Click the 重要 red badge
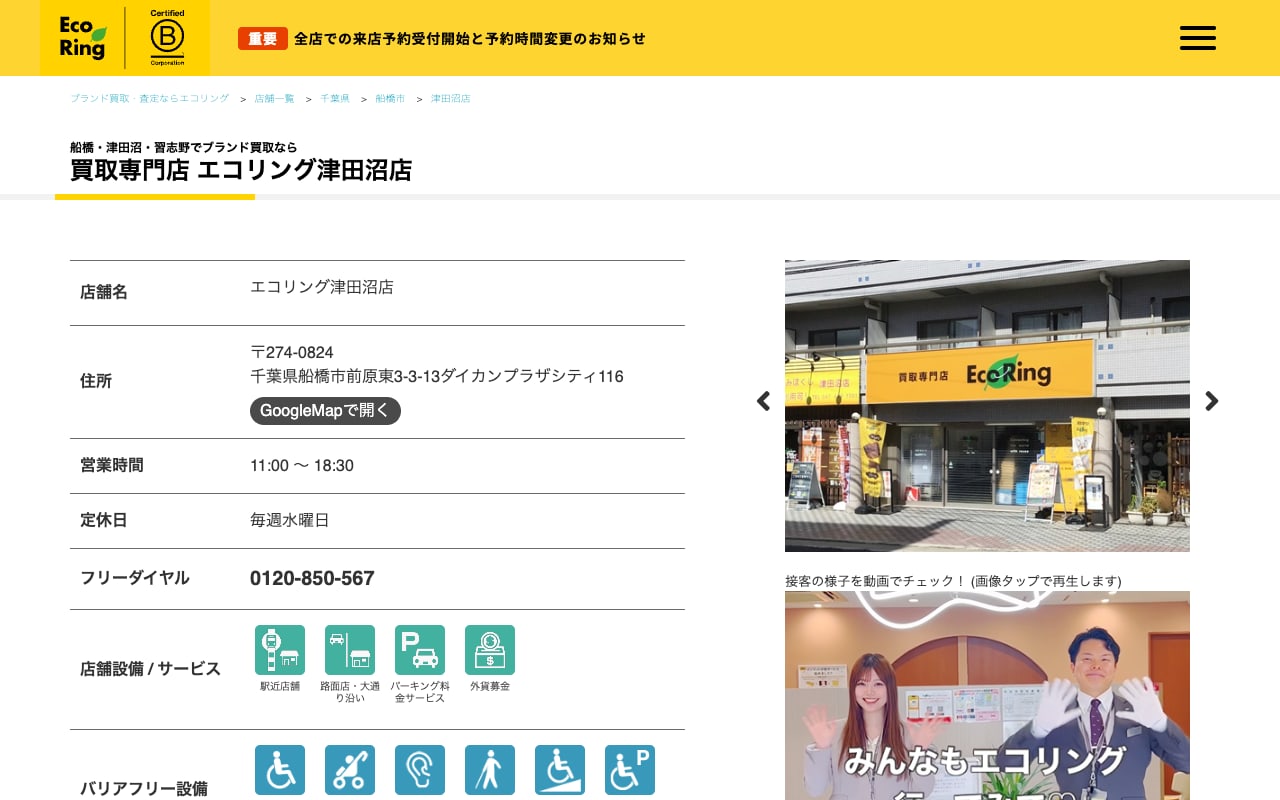This screenshot has width=1280, height=800. tap(263, 39)
